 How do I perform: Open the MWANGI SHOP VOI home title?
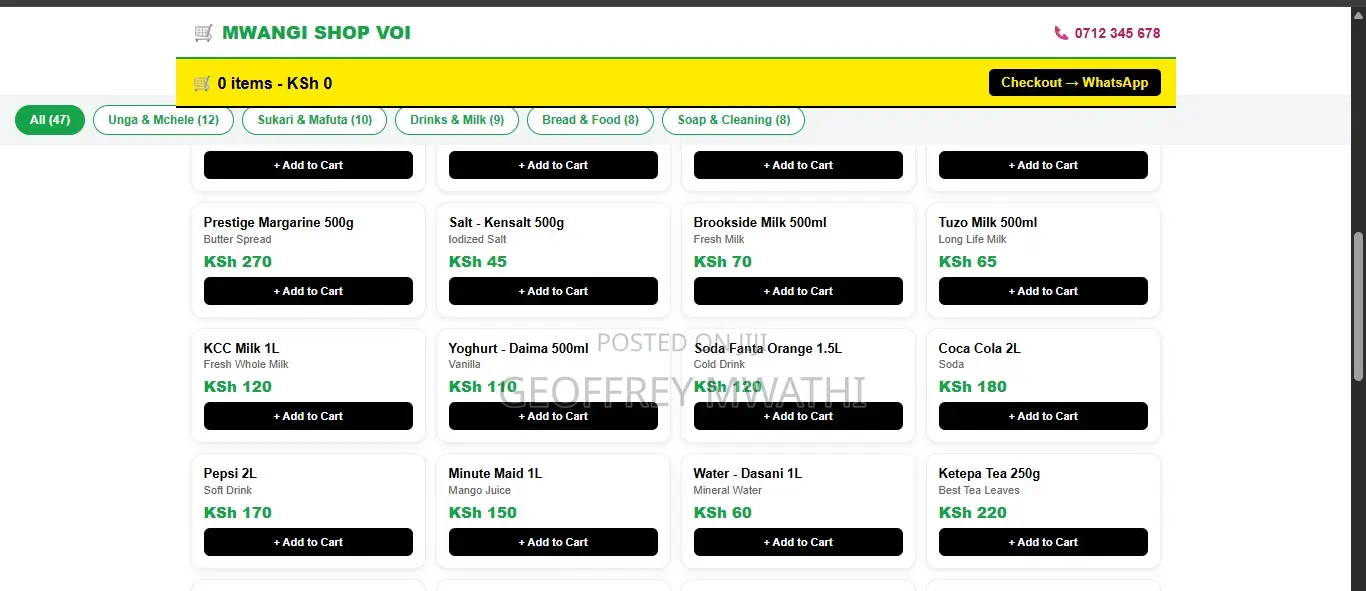[x=316, y=33]
